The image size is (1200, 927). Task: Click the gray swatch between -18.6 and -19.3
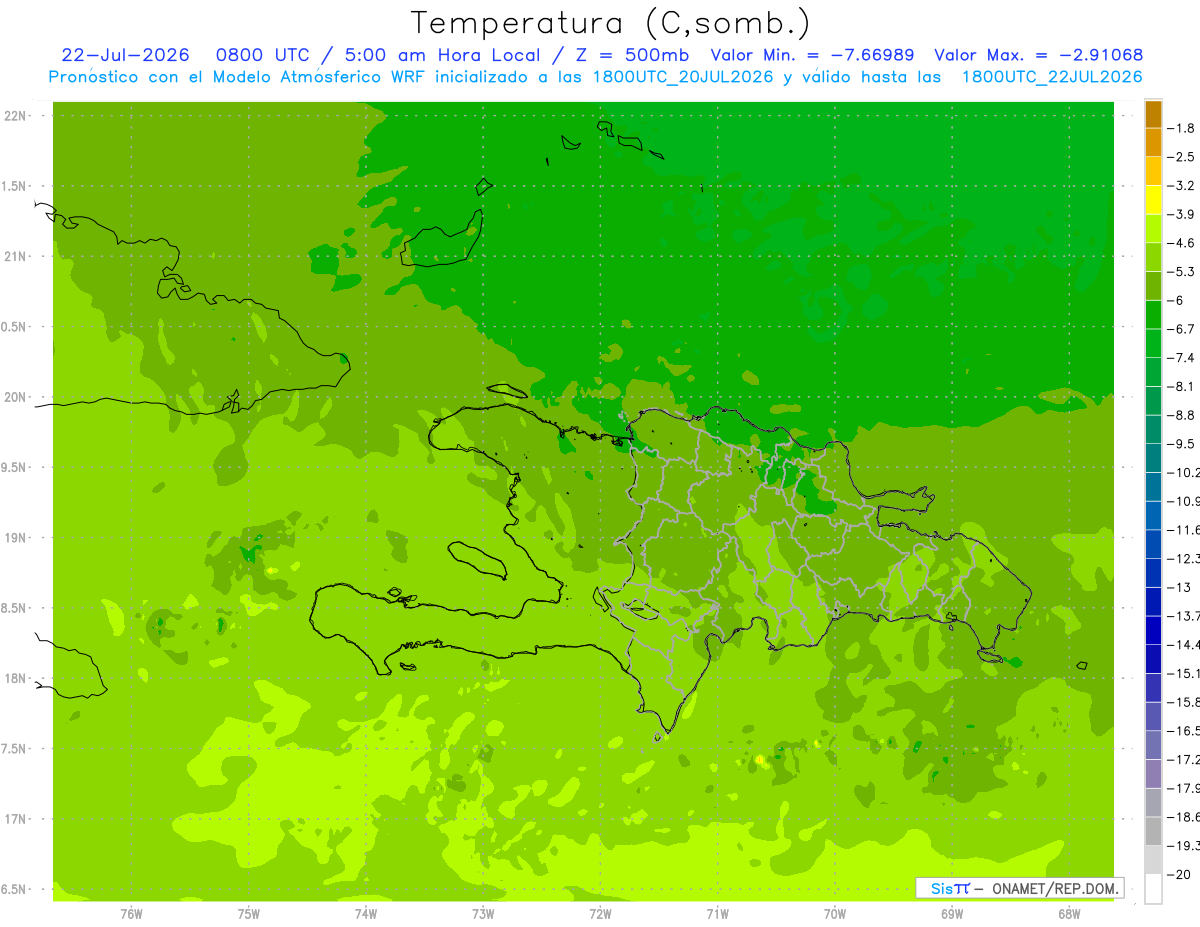pyautogui.click(x=1153, y=831)
